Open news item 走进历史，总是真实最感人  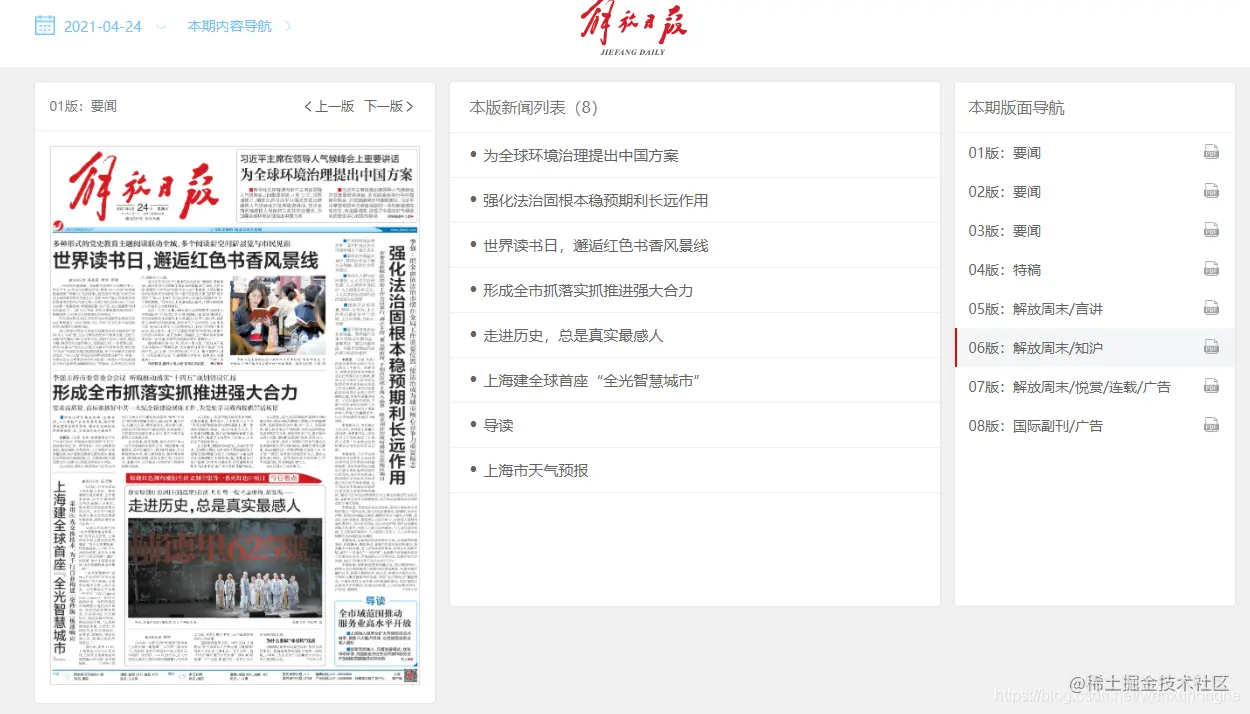573,336
